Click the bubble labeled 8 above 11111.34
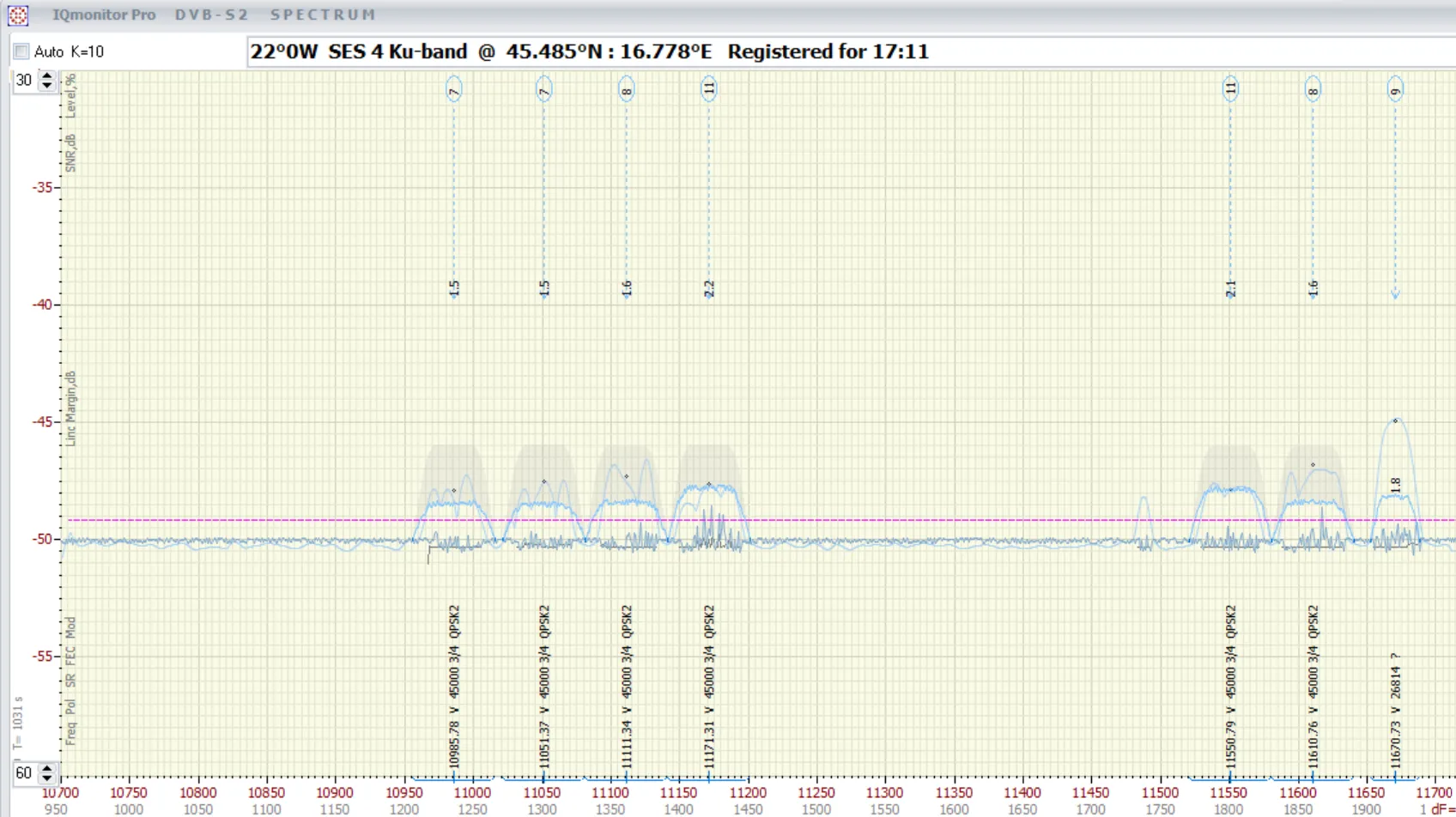 [627, 89]
